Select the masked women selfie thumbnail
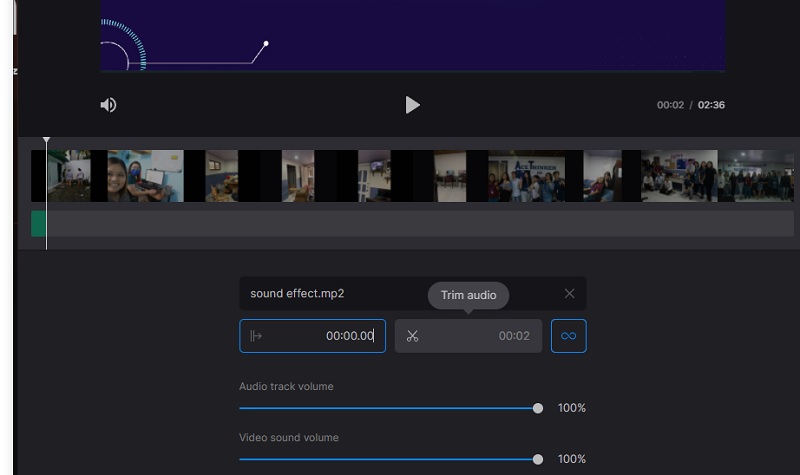800x475 pixels. 144,176
